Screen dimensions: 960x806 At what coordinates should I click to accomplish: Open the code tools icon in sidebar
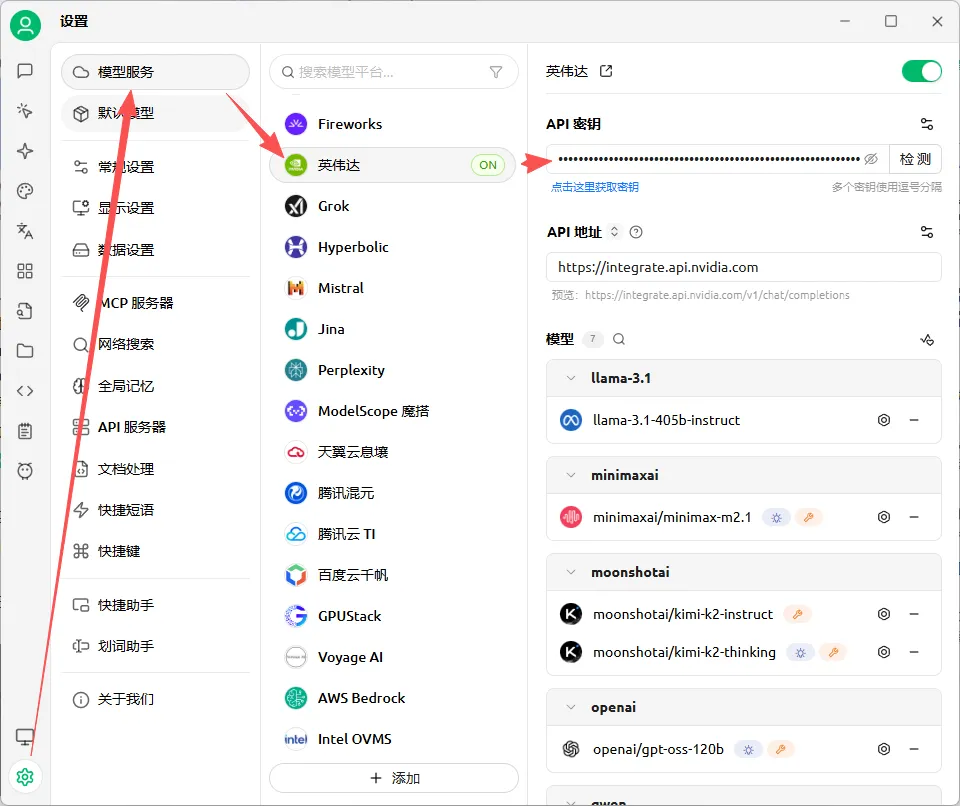pyautogui.click(x=24, y=391)
